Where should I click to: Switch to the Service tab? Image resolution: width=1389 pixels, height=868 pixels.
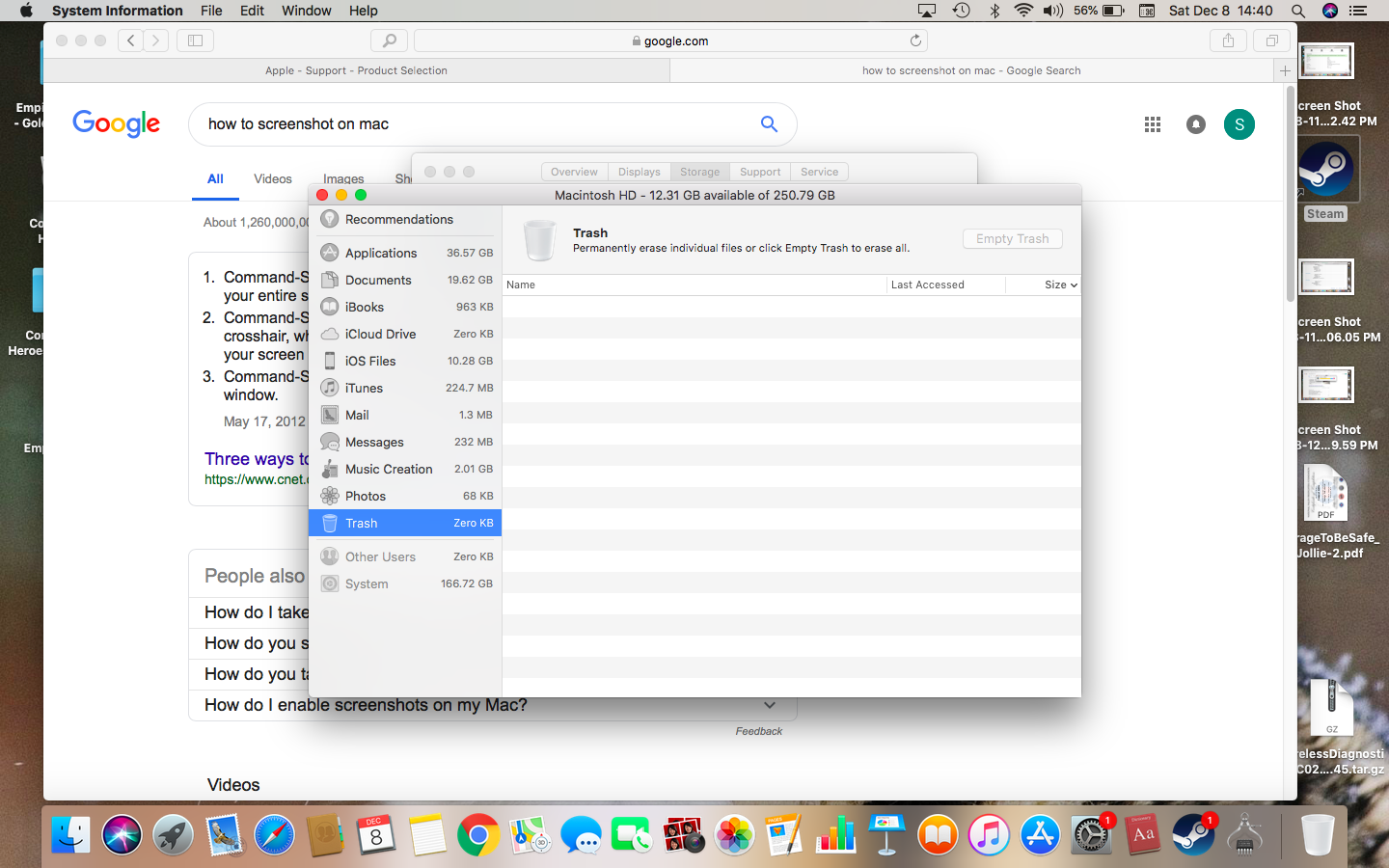coord(820,172)
